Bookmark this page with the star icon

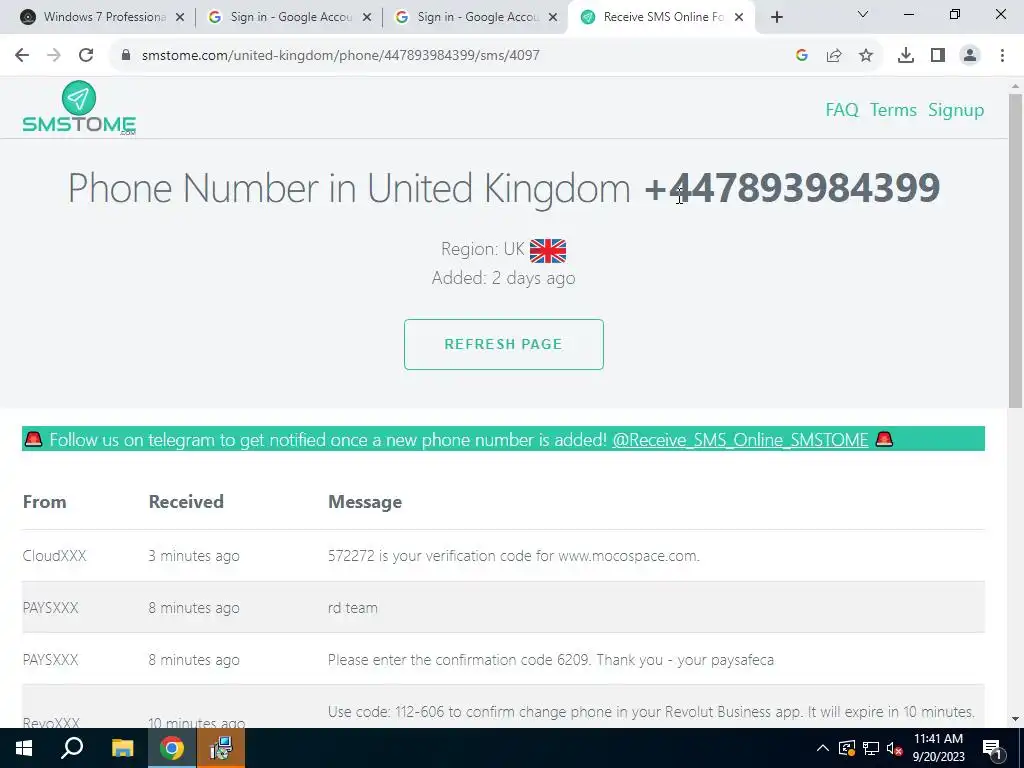(866, 56)
